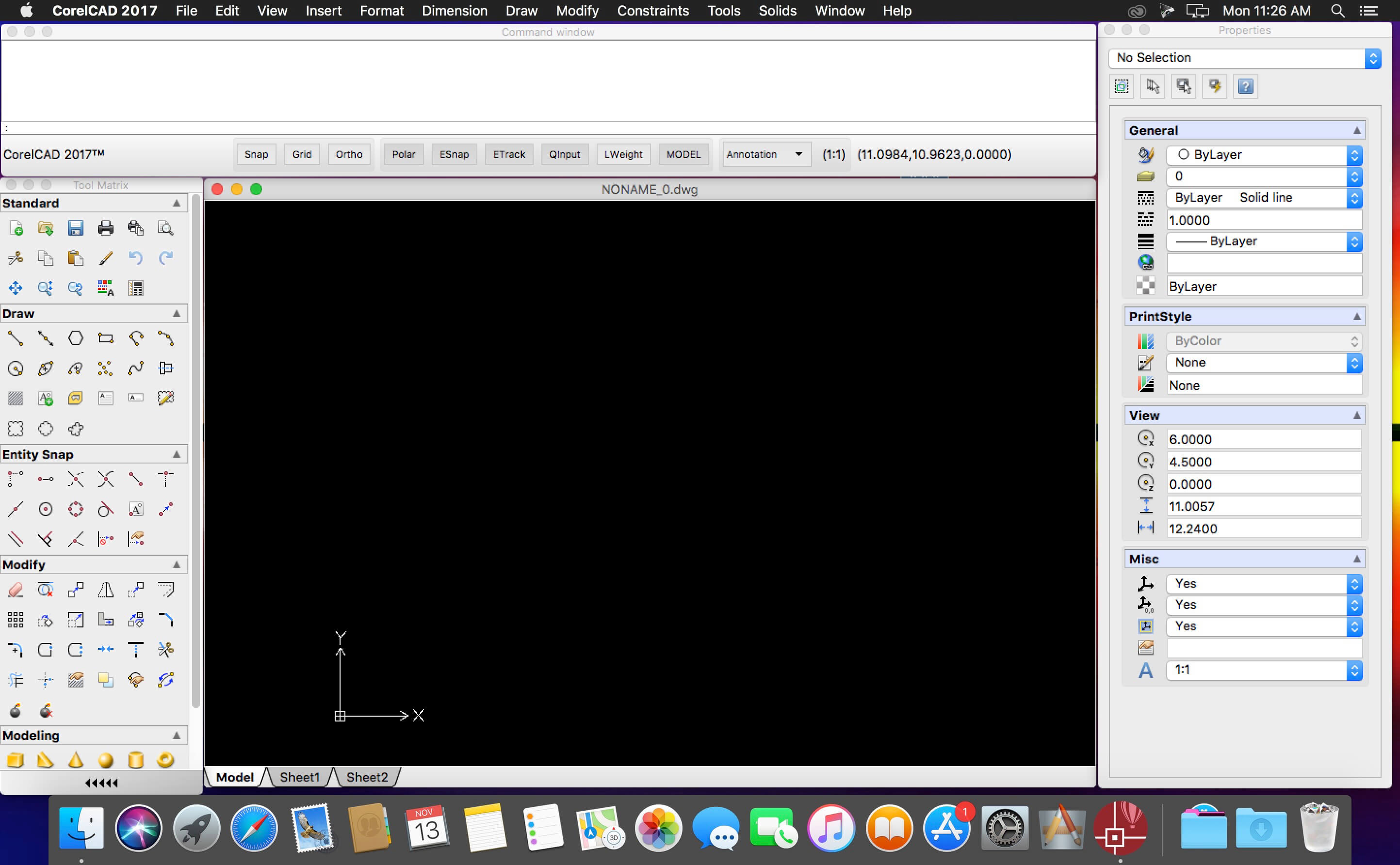This screenshot has height=865, width=1400.
Task: Collapse the Entity Snap tool group
Action: click(x=176, y=454)
